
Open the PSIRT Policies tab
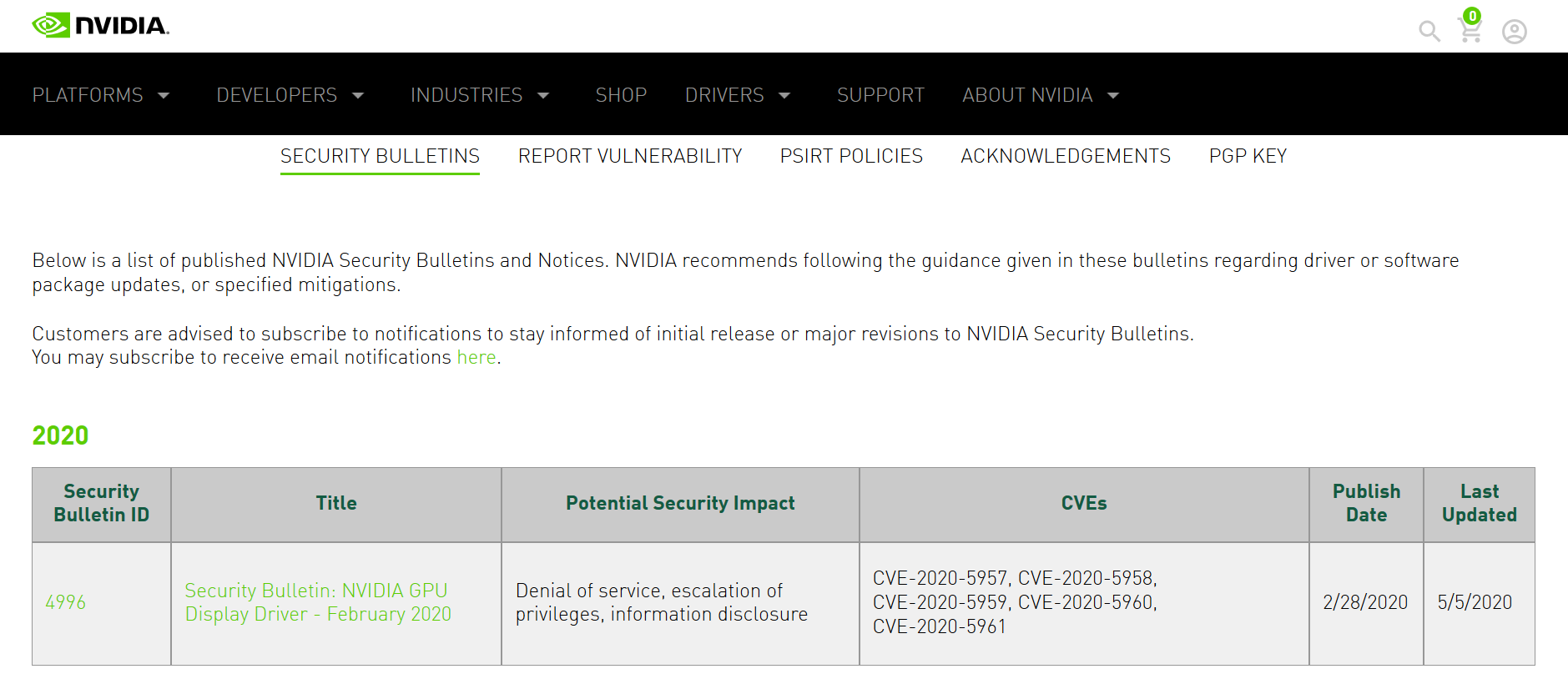[851, 156]
